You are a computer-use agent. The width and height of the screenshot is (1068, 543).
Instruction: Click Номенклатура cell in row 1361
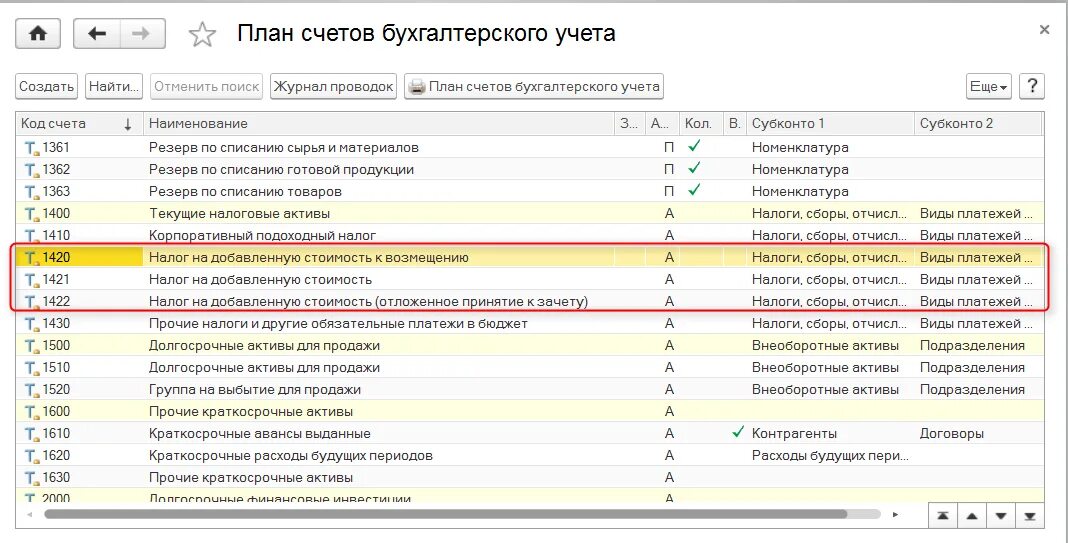point(800,148)
